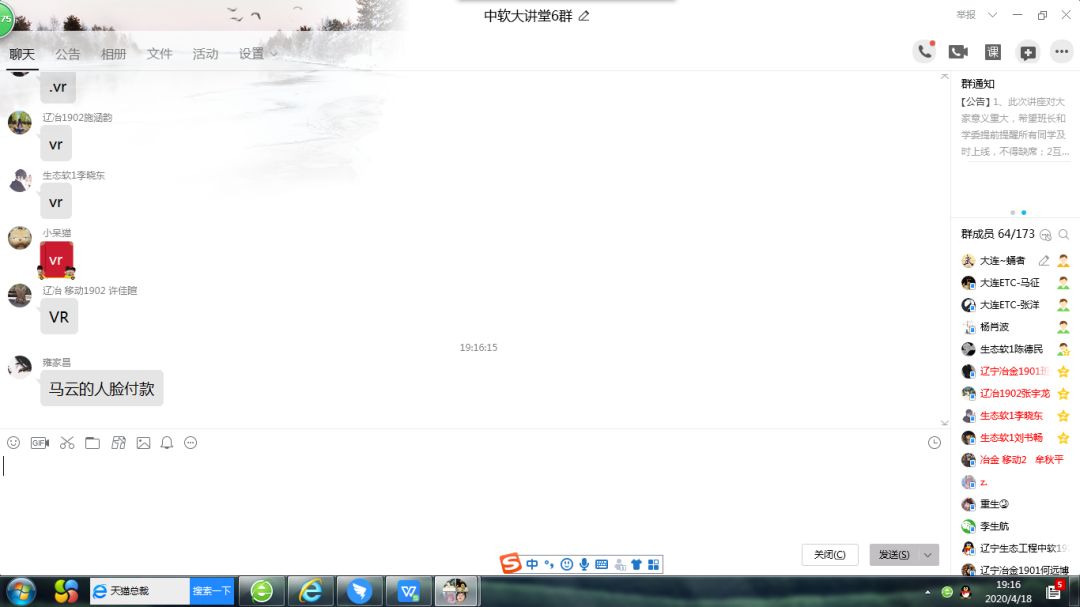Toggle the bell notification icon in toolbar
This screenshot has width=1080, height=607.
tap(167, 443)
